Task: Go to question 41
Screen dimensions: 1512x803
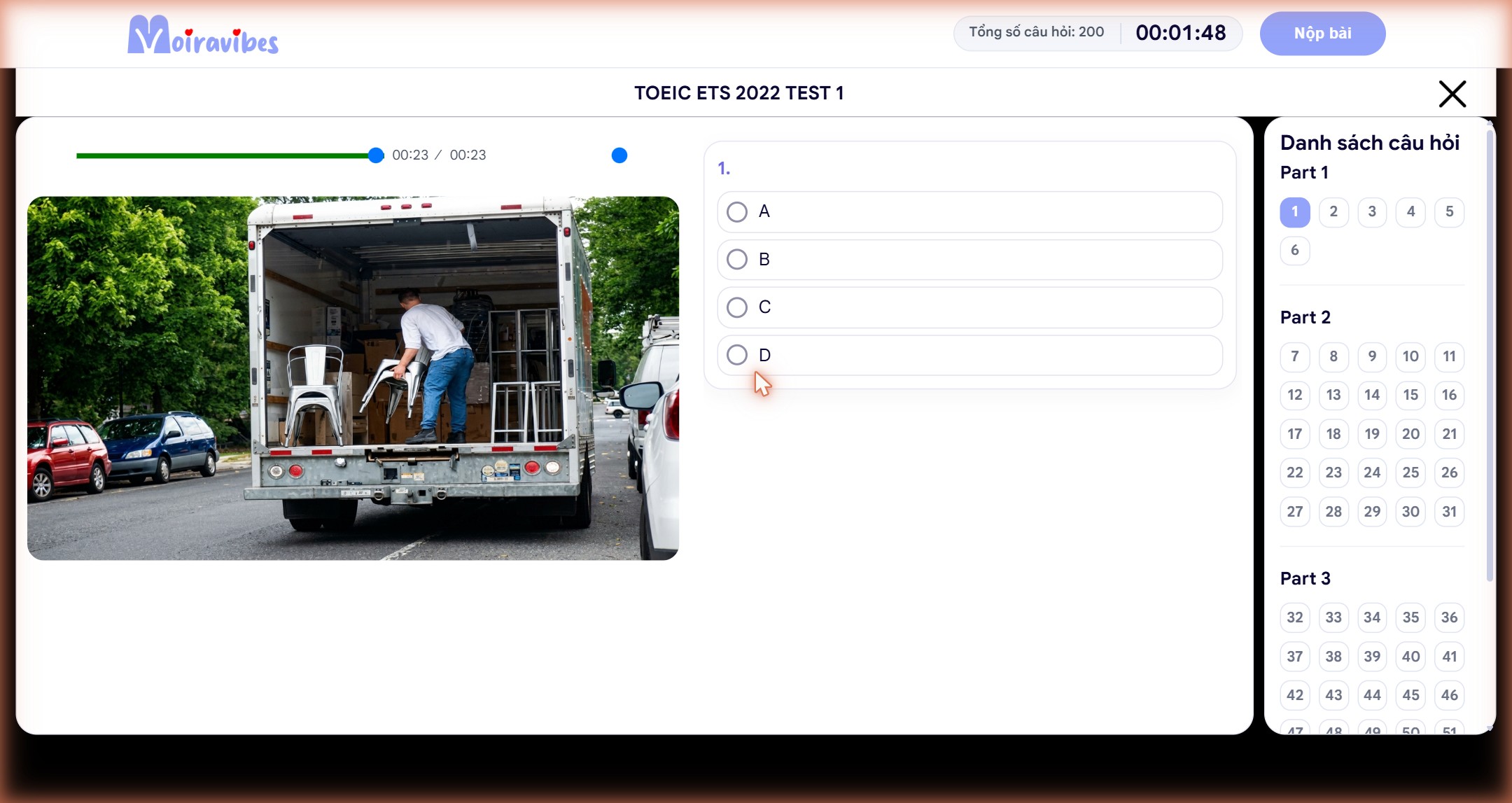Action: [1449, 657]
